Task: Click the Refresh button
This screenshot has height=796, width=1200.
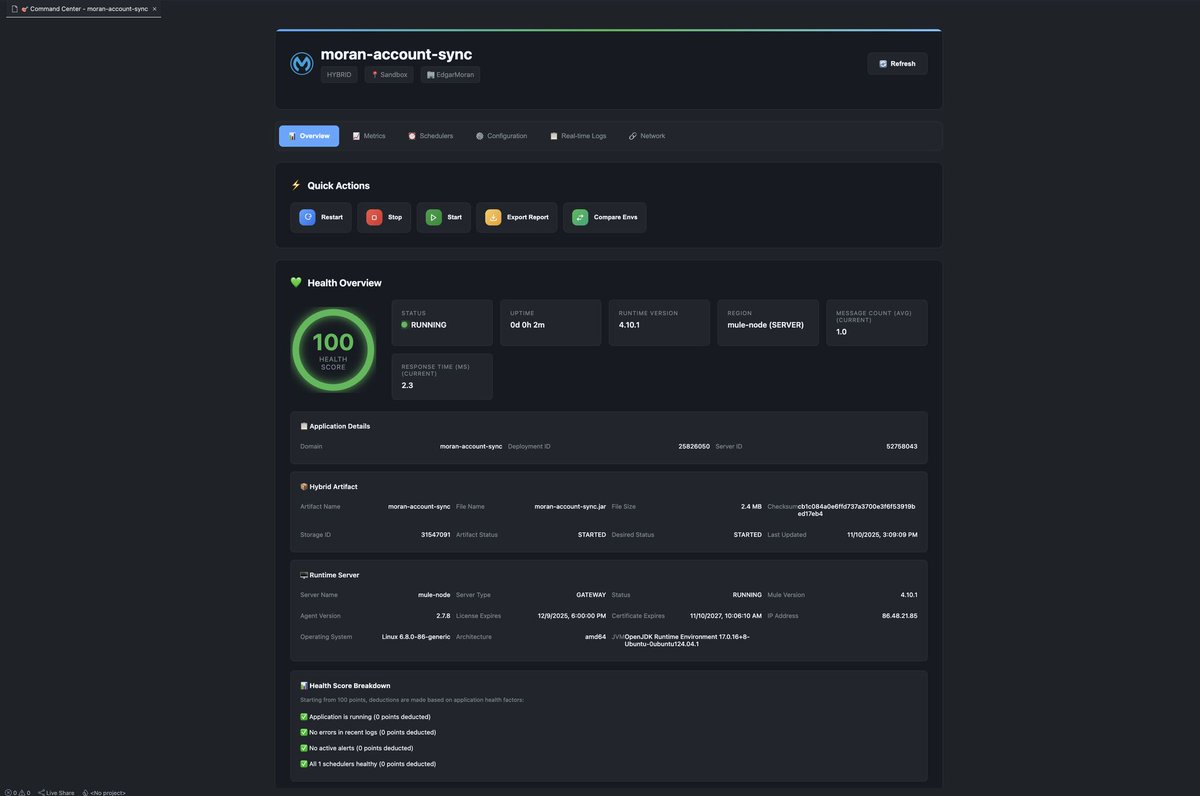Action: coord(897,64)
